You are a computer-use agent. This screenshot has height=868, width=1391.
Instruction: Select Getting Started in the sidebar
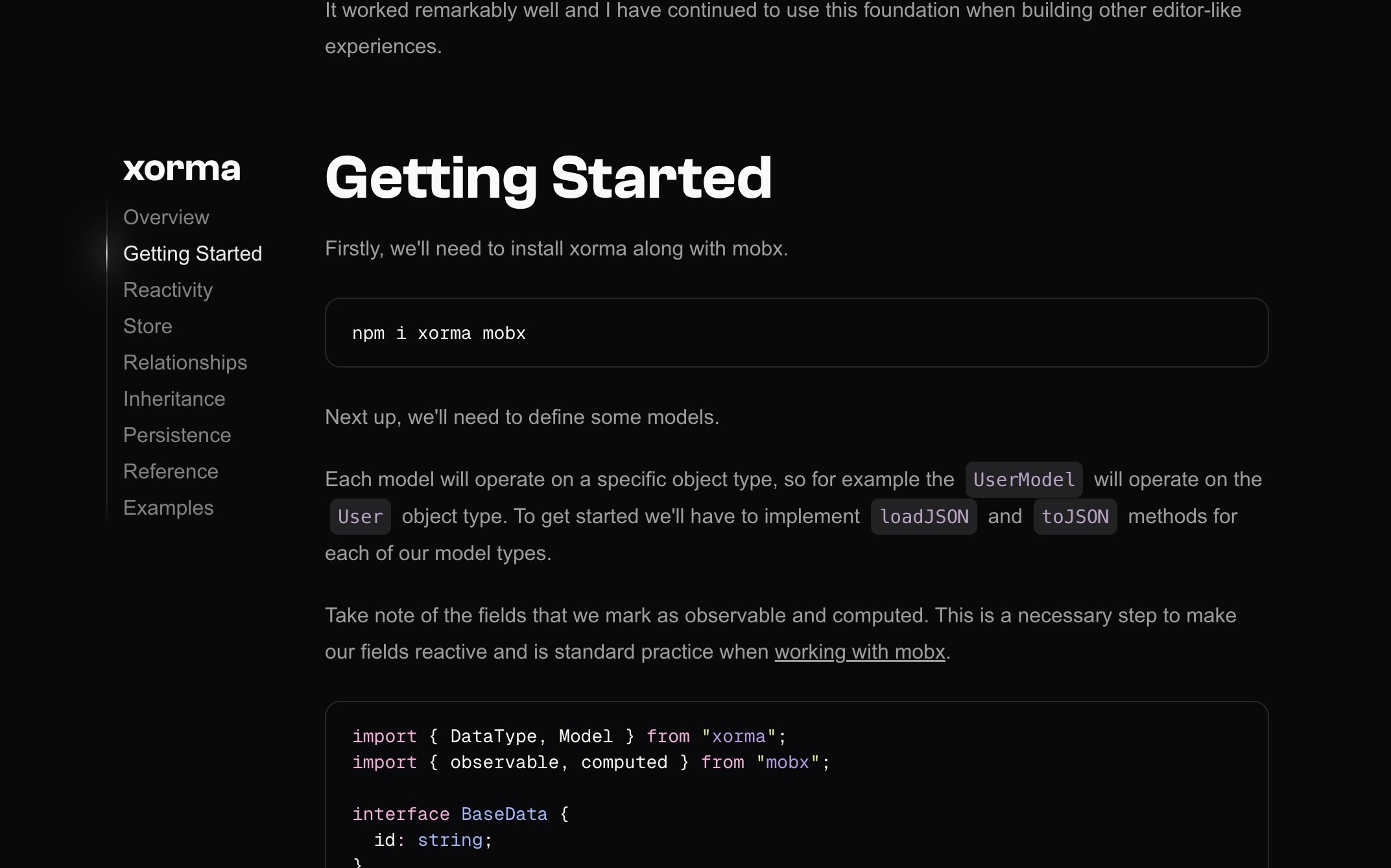(193, 253)
